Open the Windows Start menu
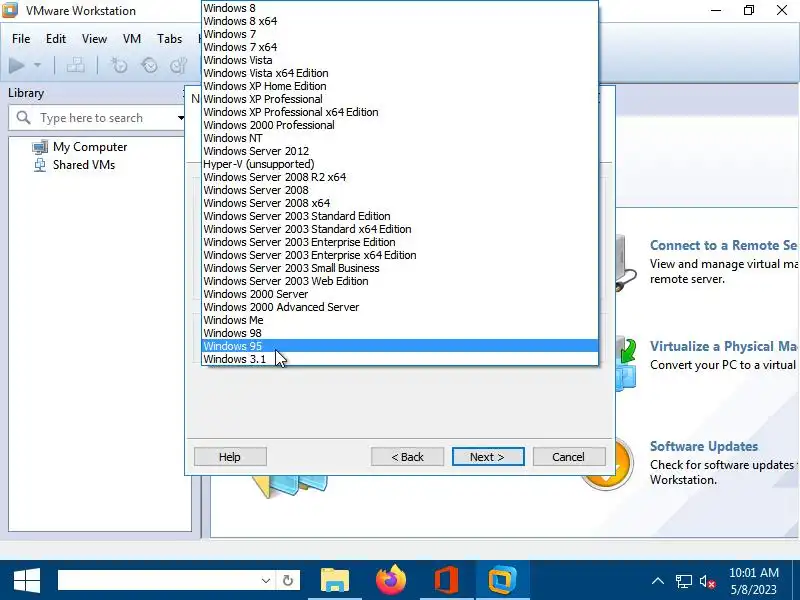800x600 pixels. 27,580
